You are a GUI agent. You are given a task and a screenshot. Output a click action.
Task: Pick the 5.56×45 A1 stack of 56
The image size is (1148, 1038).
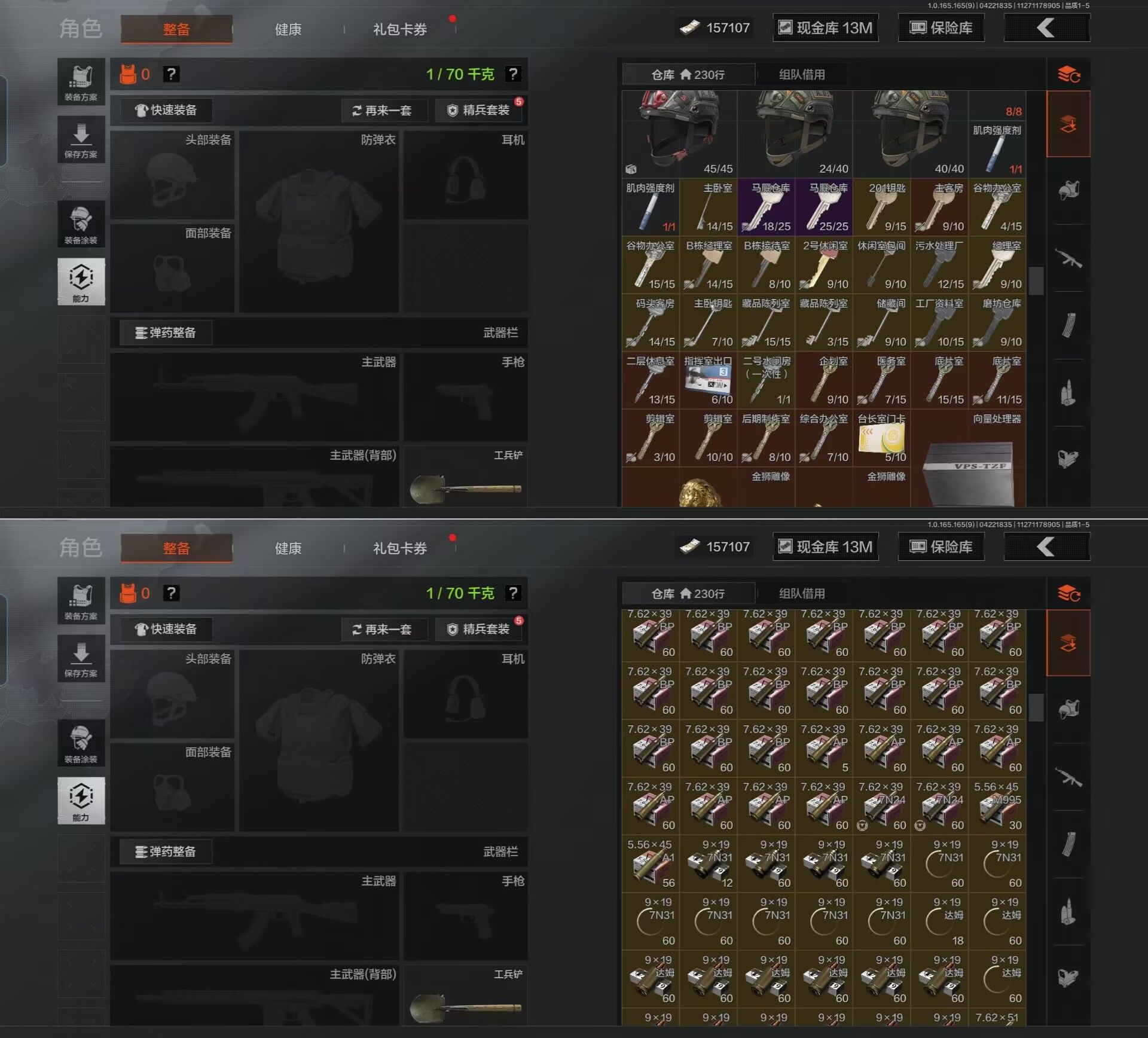coord(651,864)
